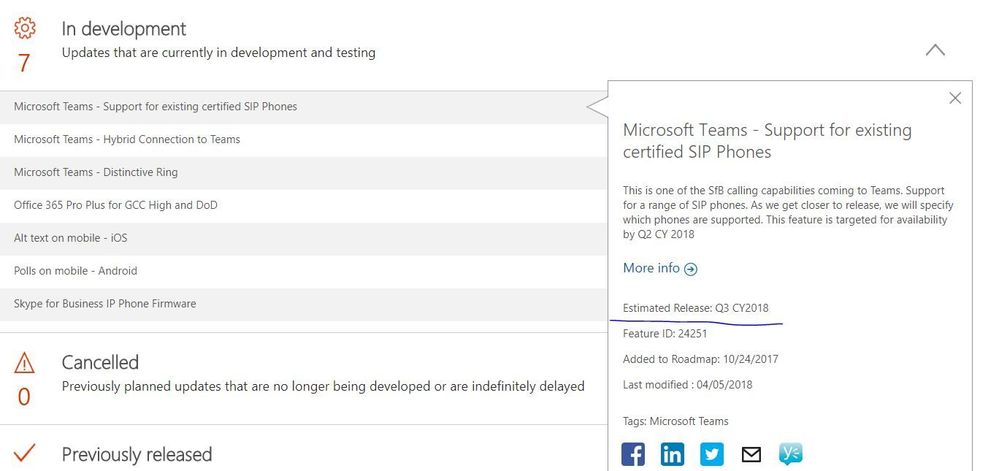Screen dimensions: 999x471
Task: Click the Cancelled warning triangle icon
Action: click(x=24, y=363)
